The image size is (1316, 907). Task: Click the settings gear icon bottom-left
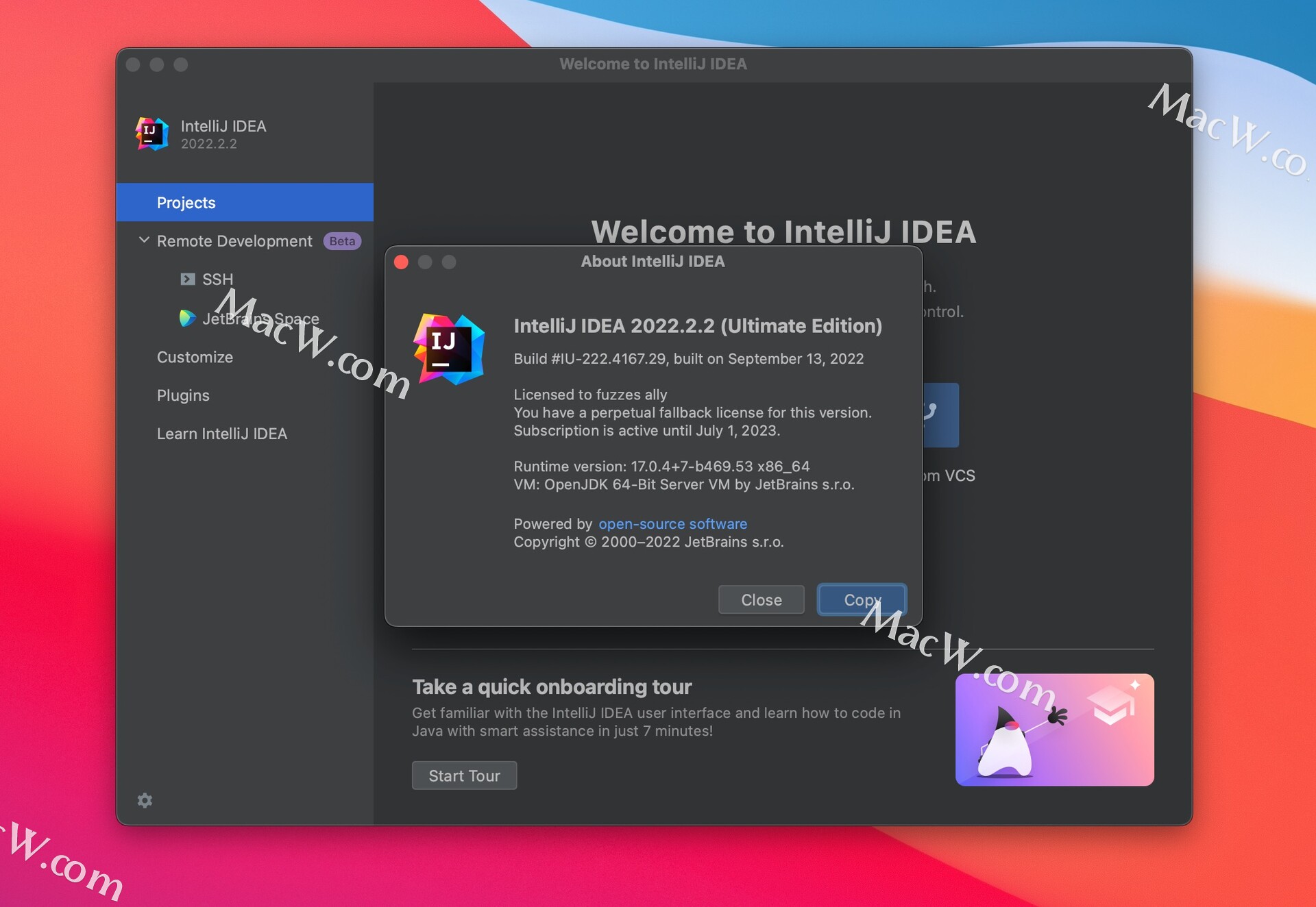click(x=145, y=800)
